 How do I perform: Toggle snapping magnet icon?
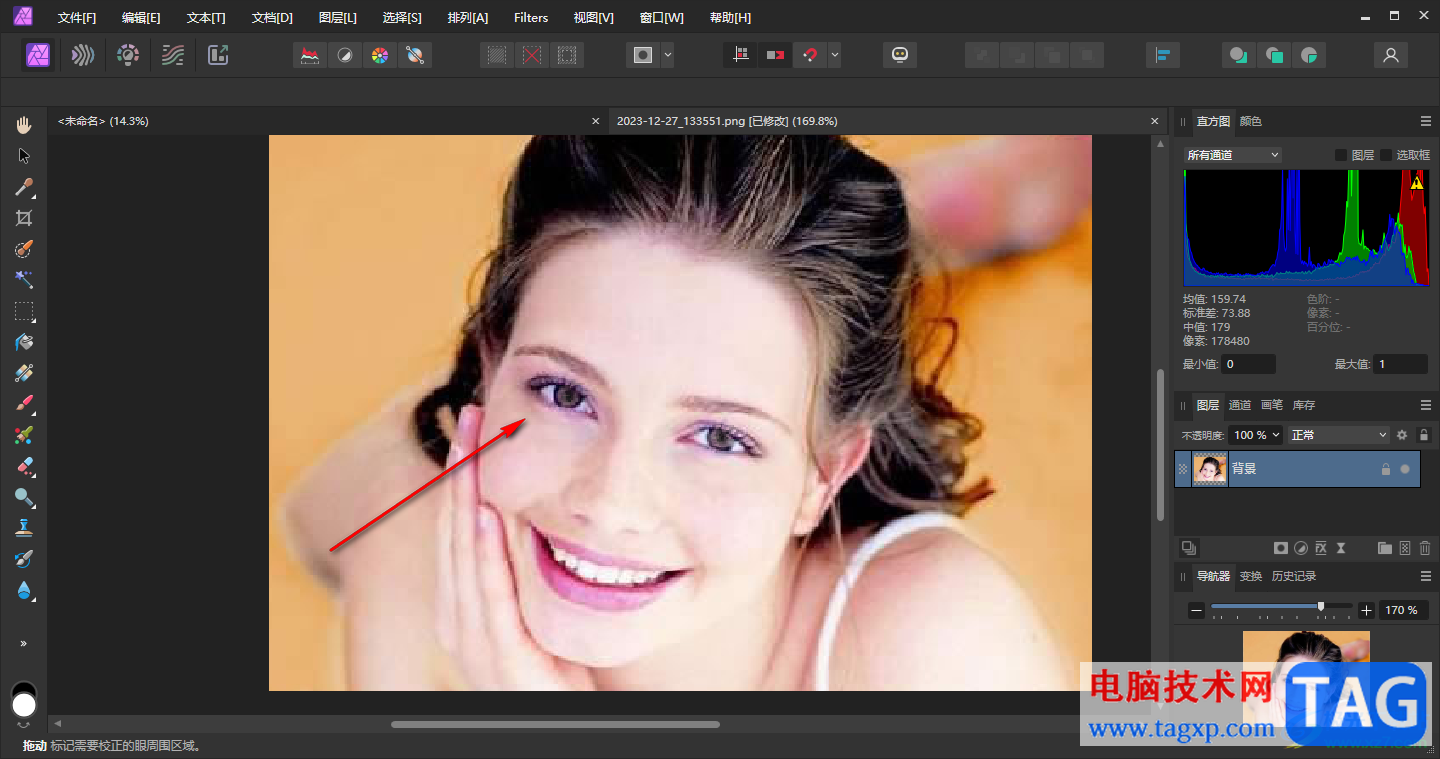coord(810,56)
